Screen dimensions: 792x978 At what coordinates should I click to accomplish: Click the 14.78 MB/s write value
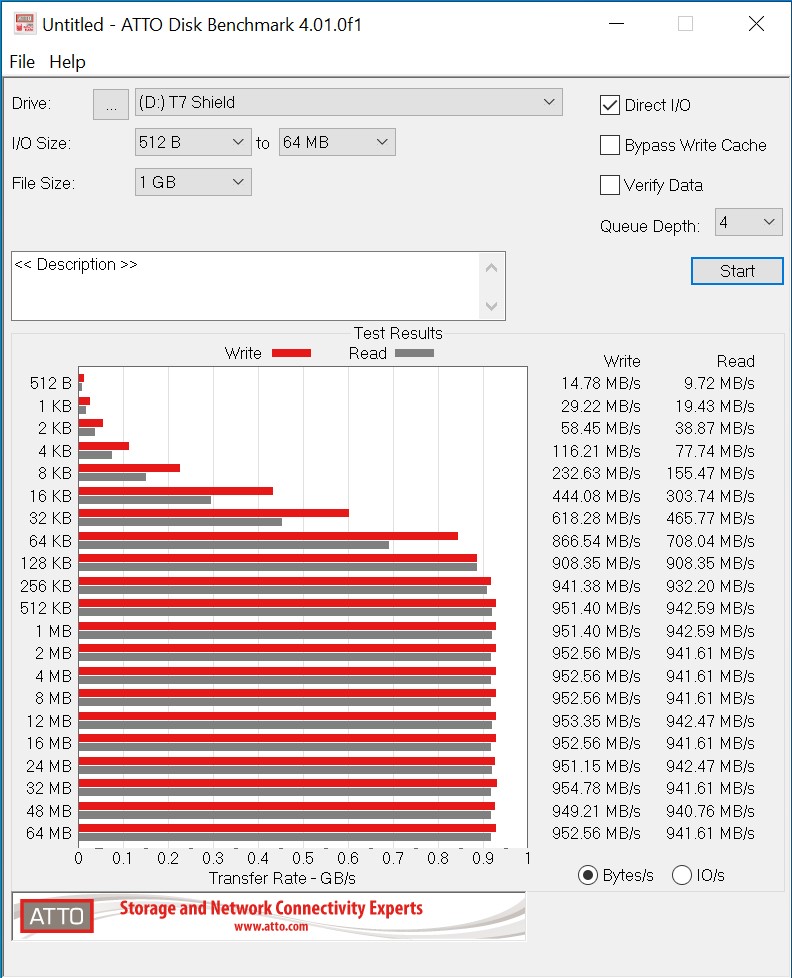pyautogui.click(x=601, y=383)
